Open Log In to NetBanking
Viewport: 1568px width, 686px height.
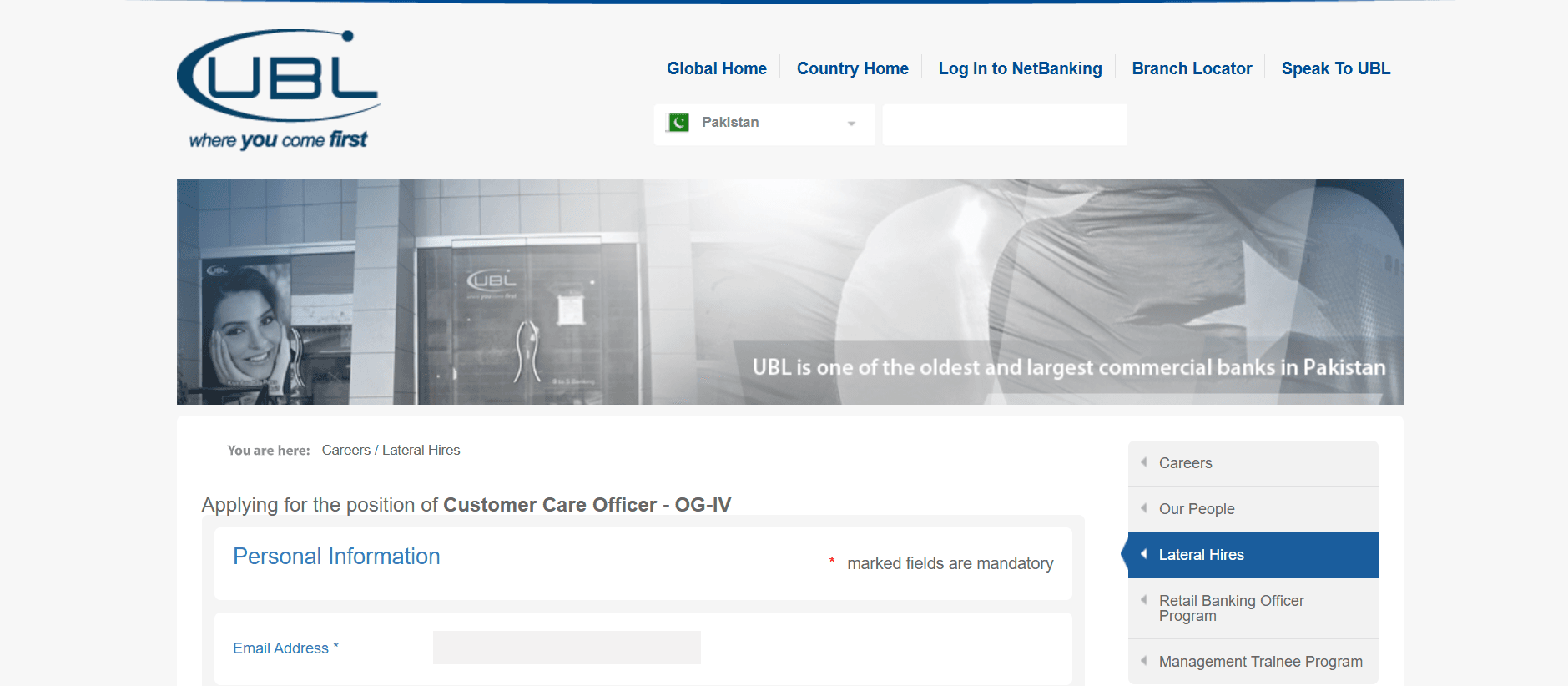click(x=1020, y=68)
